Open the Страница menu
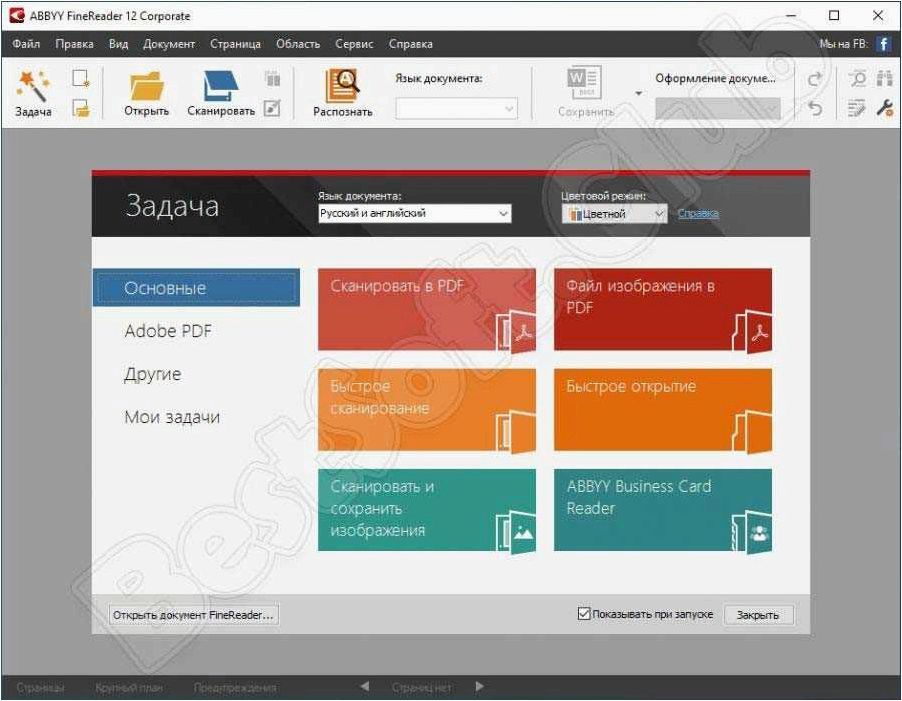The height and width of the screenshot is (701, 902). click(x=235, y=44)
